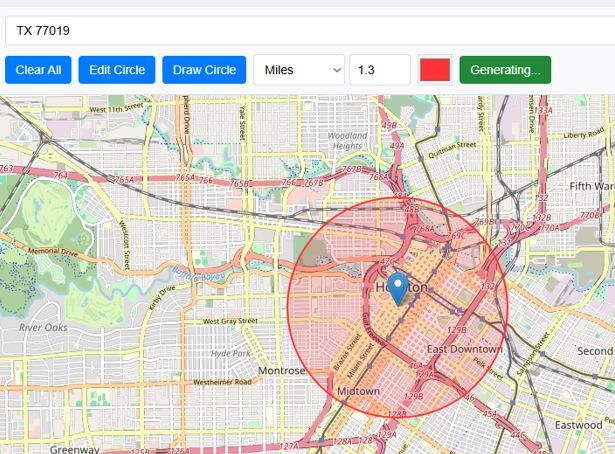Open the red circle color swatch
Screen dimensions: 615x454
435,70
